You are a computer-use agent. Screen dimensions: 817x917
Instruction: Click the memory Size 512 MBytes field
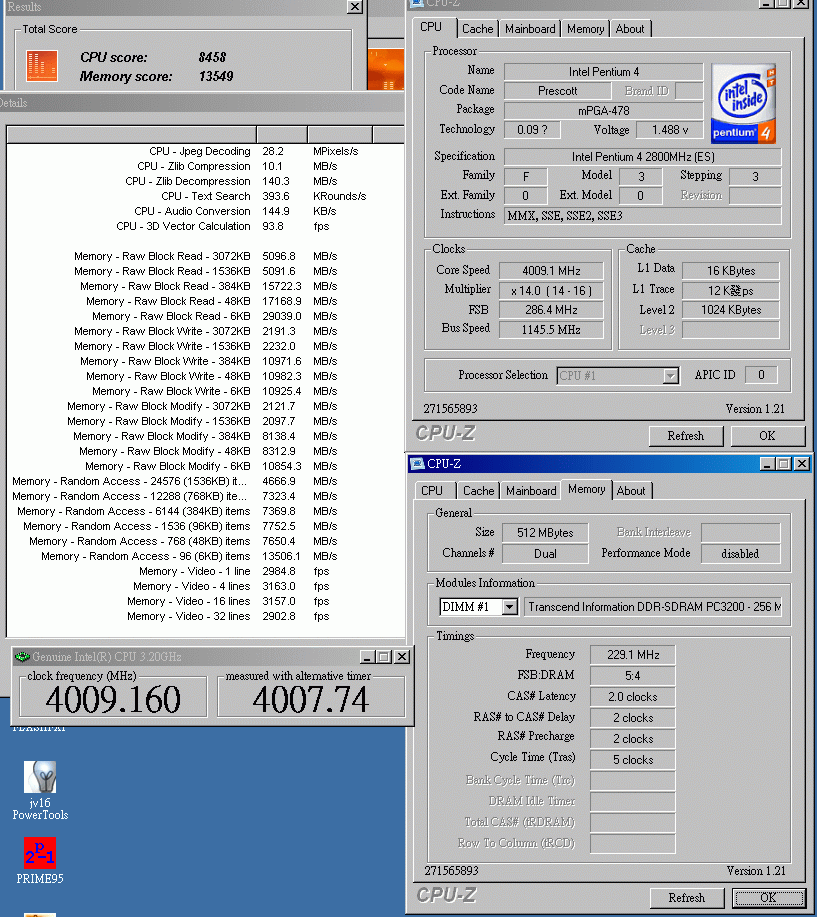pos(545,533)
